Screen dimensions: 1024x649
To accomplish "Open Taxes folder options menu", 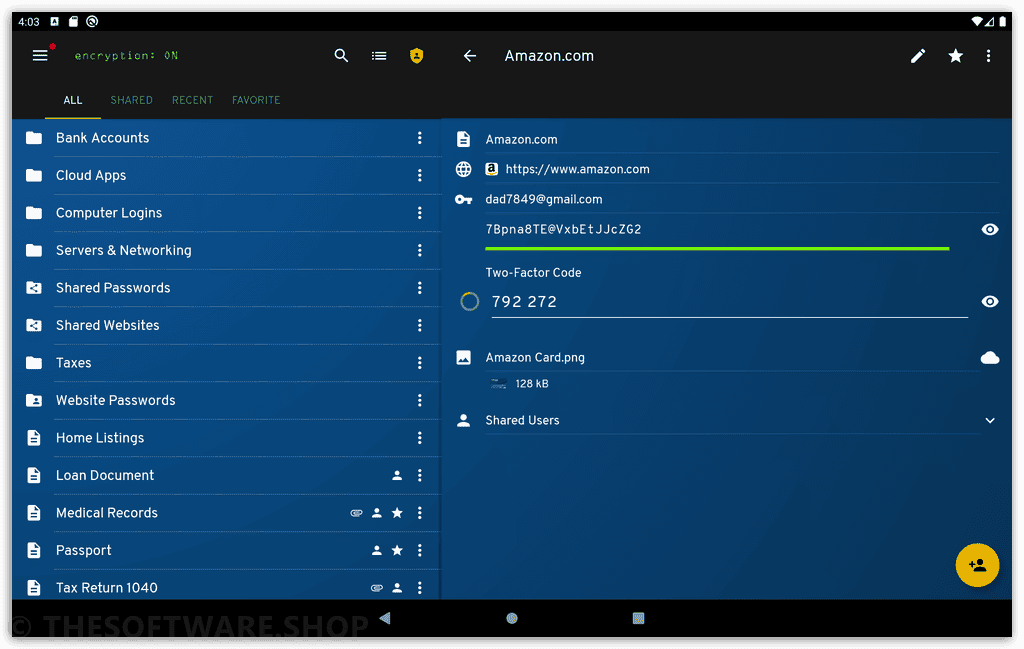I will 419,363.
